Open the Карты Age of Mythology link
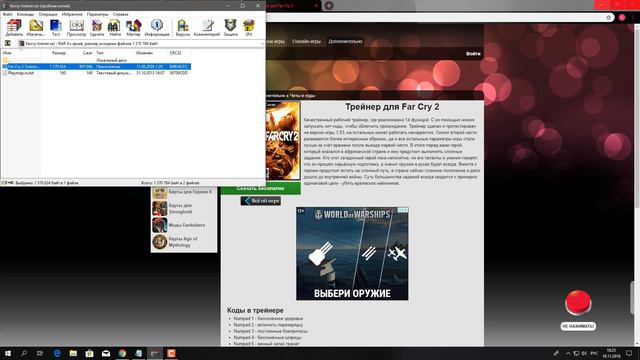This screenshot has height=360, width=640. click(184, 242)
